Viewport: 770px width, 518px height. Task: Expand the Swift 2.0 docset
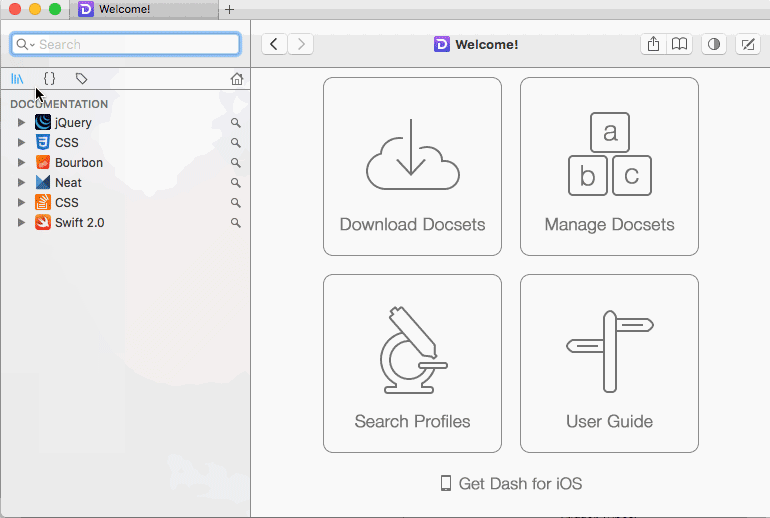pyautogui.click(x=22, y=223)
